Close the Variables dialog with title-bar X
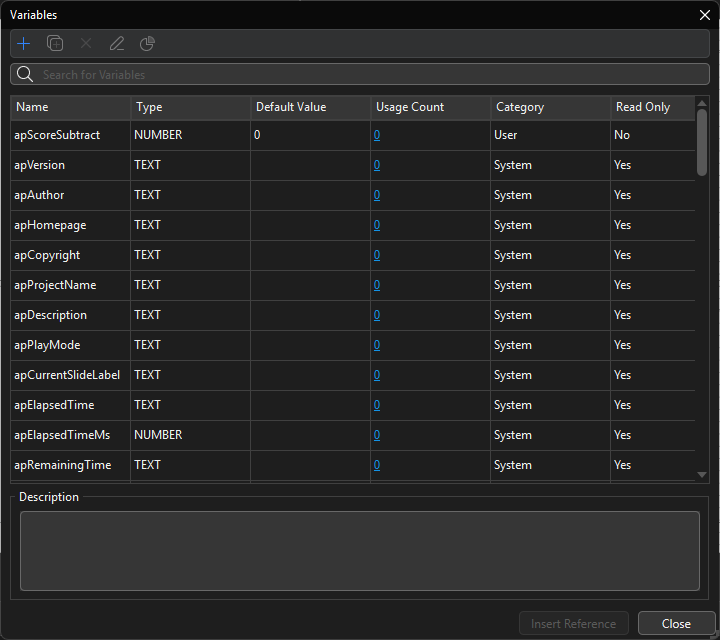 704,15
